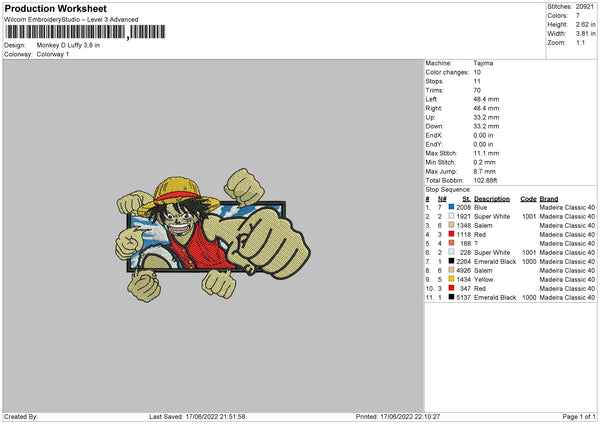Click the 'St.' column header
The image size is (600, 424).
tap(466, 199)
